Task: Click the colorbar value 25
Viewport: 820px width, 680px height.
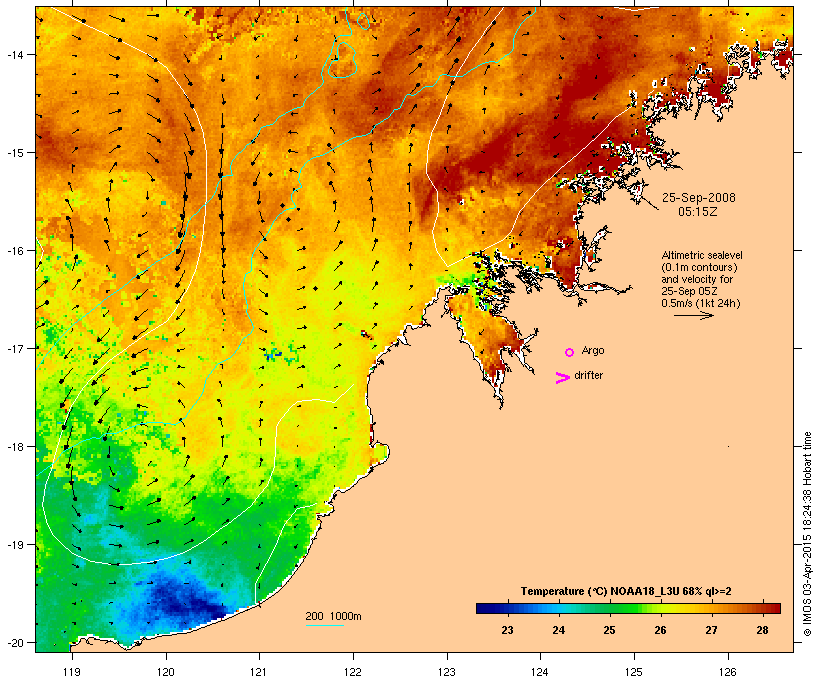Action: tap(609, 630)
